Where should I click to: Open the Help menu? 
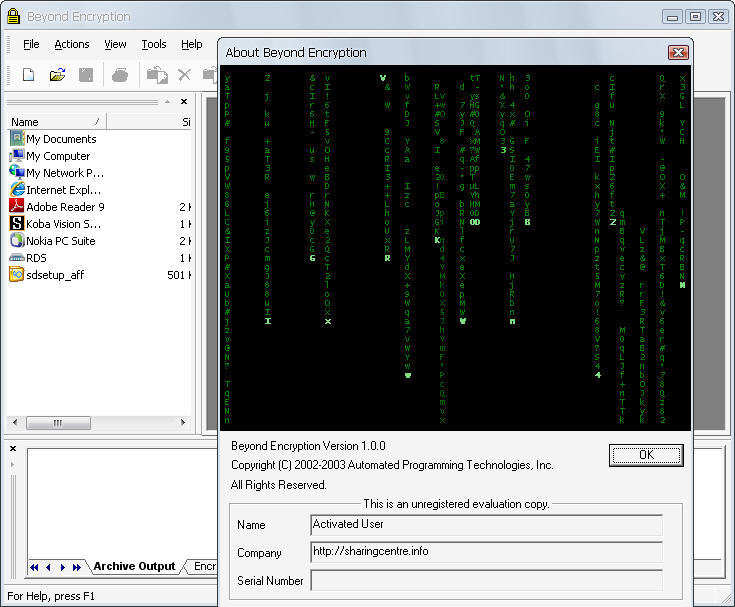(x=192, y=44)
